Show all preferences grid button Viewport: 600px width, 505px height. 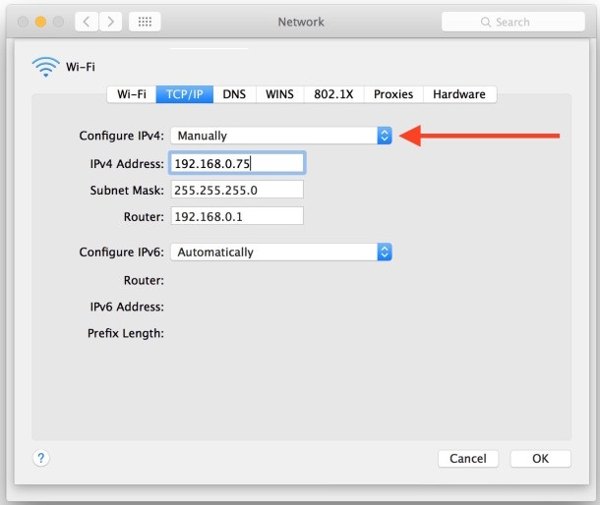tap(145, 21)
